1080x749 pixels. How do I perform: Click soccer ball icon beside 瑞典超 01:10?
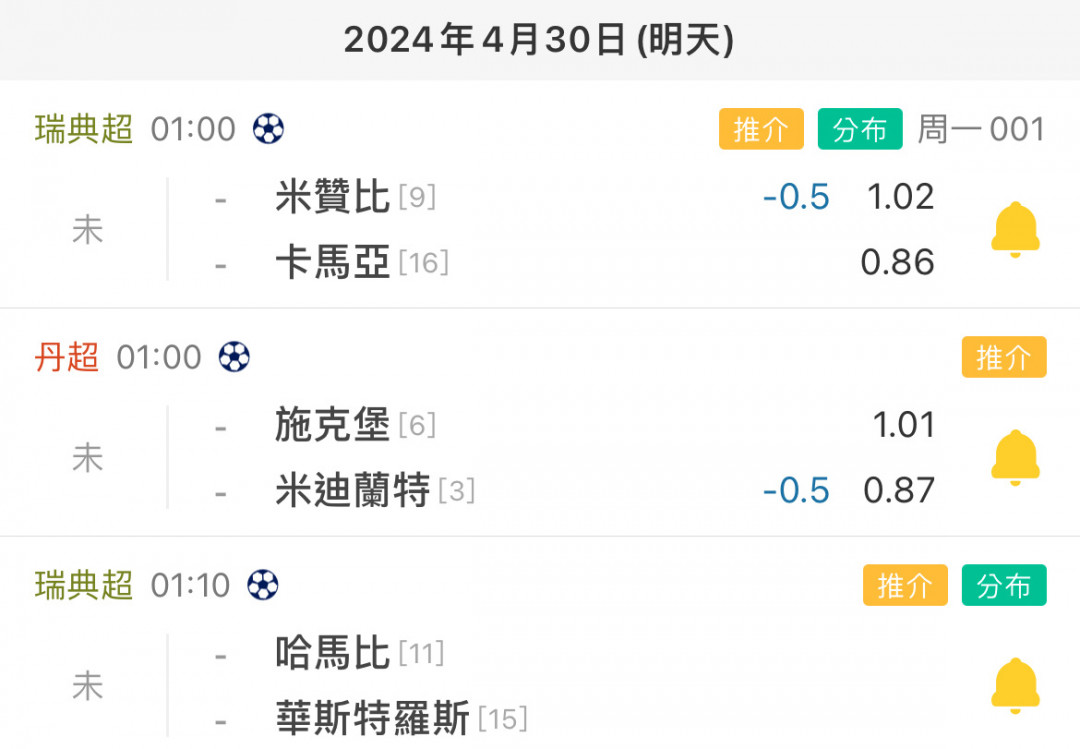[x=262, y=585]
